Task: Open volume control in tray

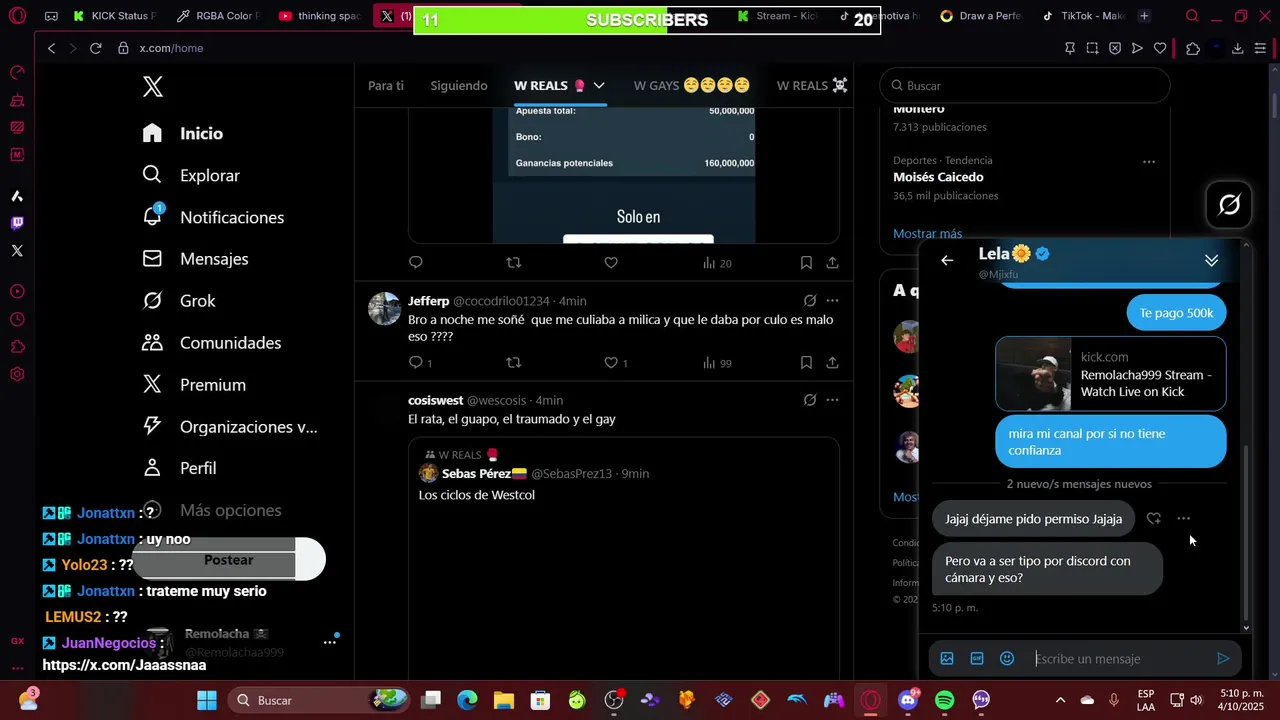Action: pyautogui.click(x=1196, y=700)
